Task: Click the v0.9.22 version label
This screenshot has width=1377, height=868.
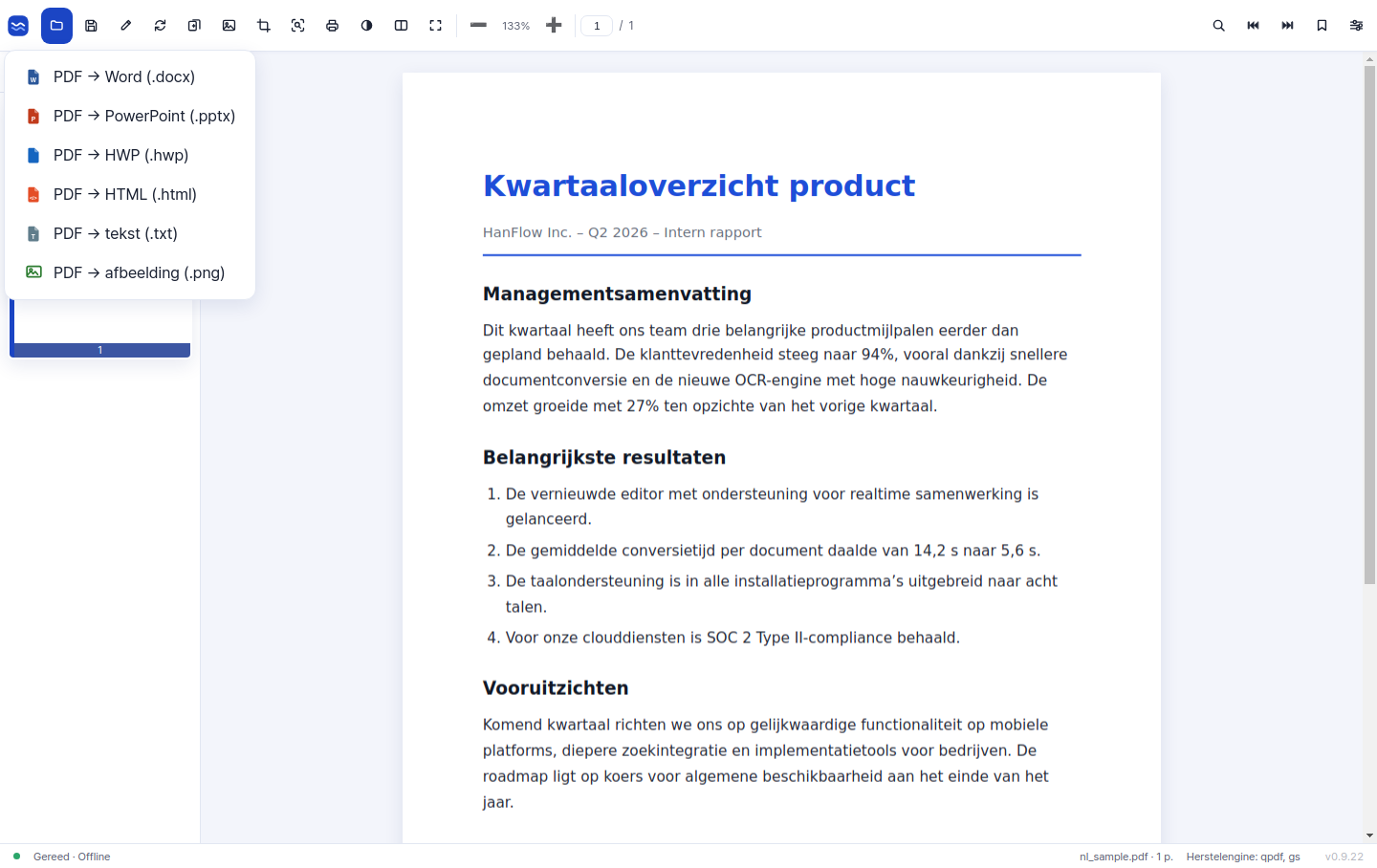Action: [1344, 857]
